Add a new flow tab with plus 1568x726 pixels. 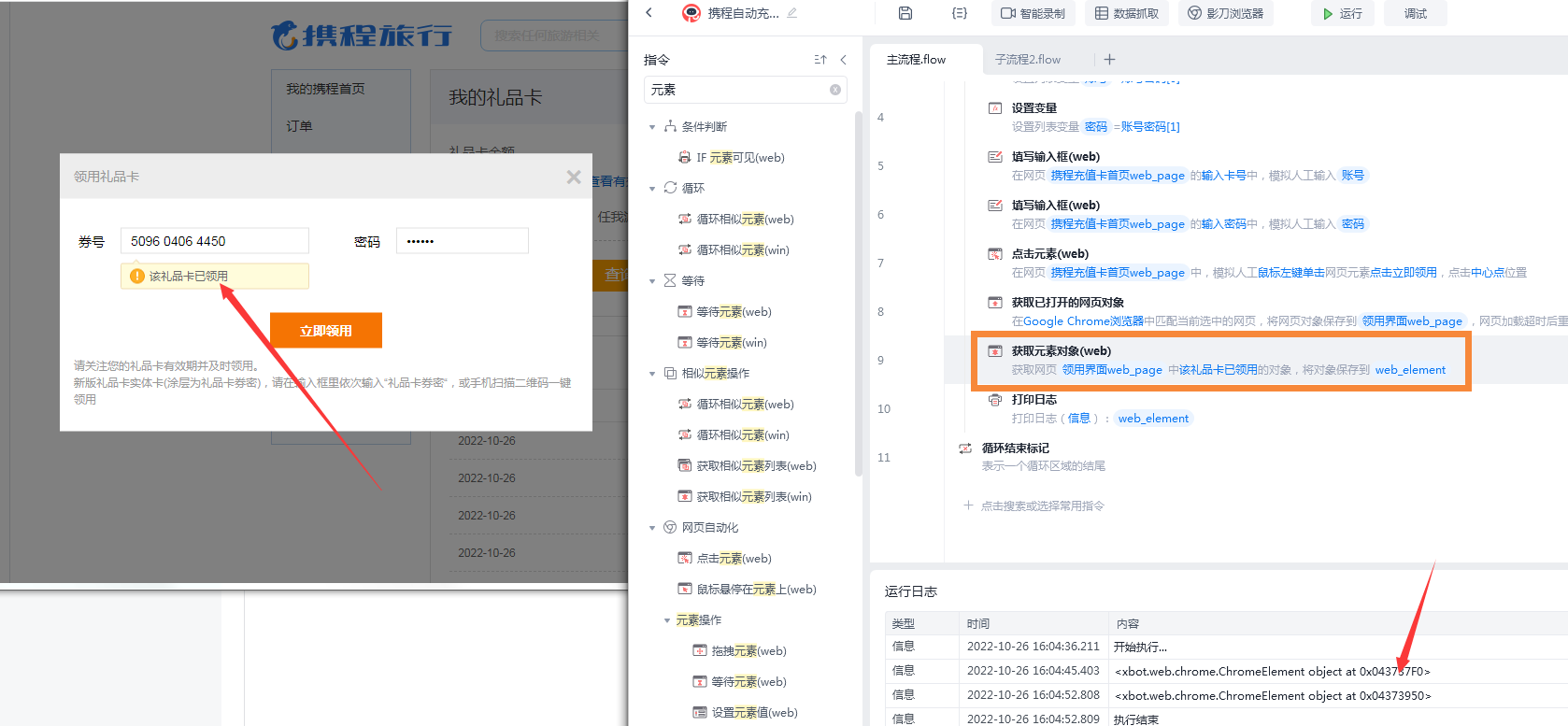tap(1109, 60)
